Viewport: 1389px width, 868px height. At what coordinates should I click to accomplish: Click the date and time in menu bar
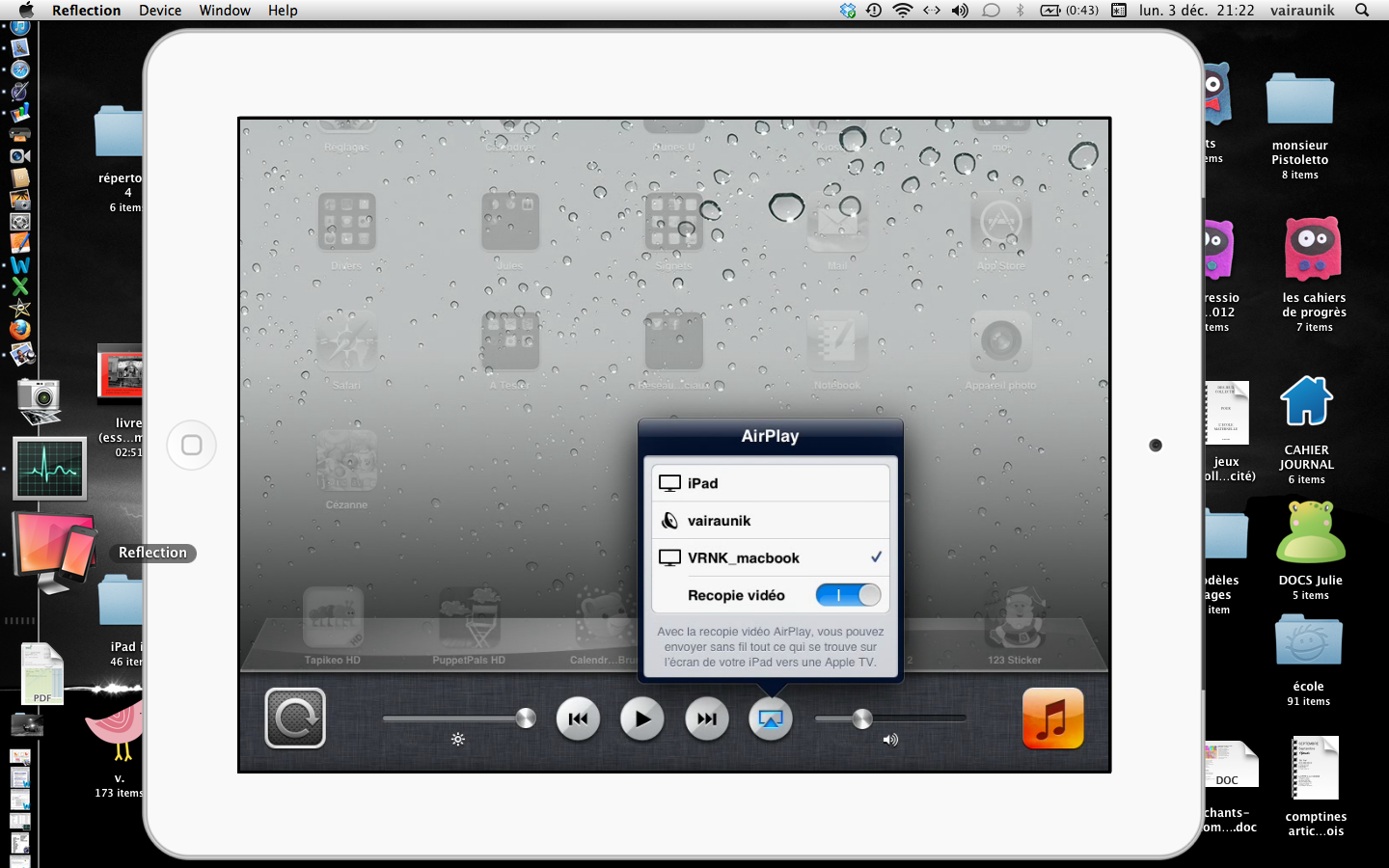coord(1196,10)
